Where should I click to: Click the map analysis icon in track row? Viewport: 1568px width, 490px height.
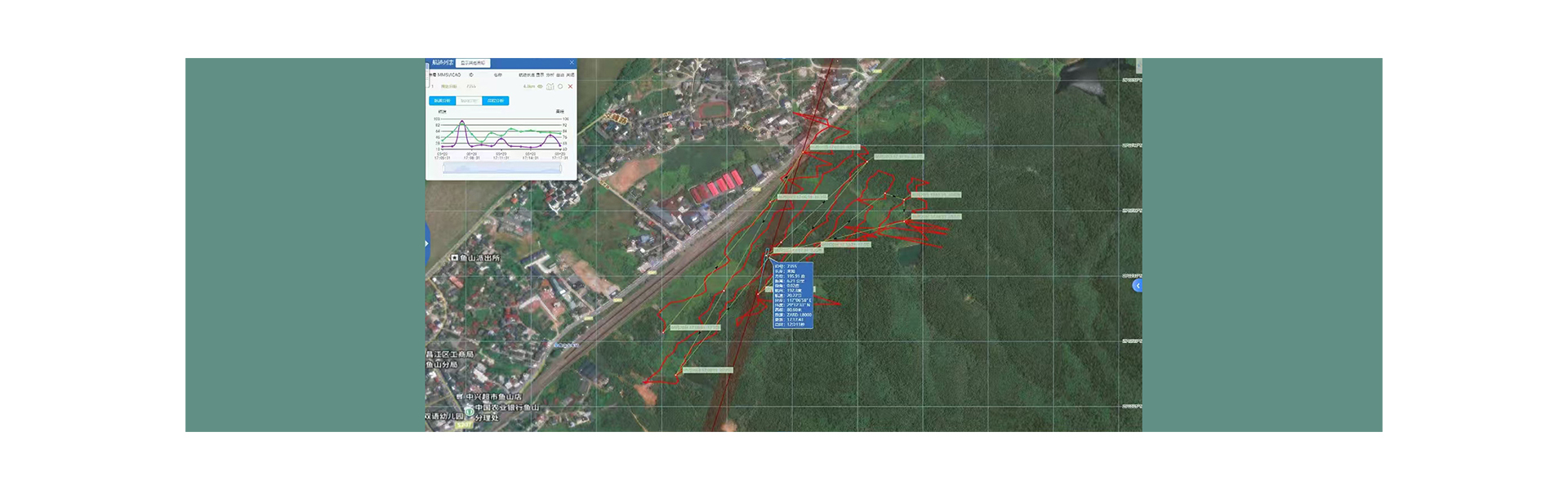tap(550, 87)
